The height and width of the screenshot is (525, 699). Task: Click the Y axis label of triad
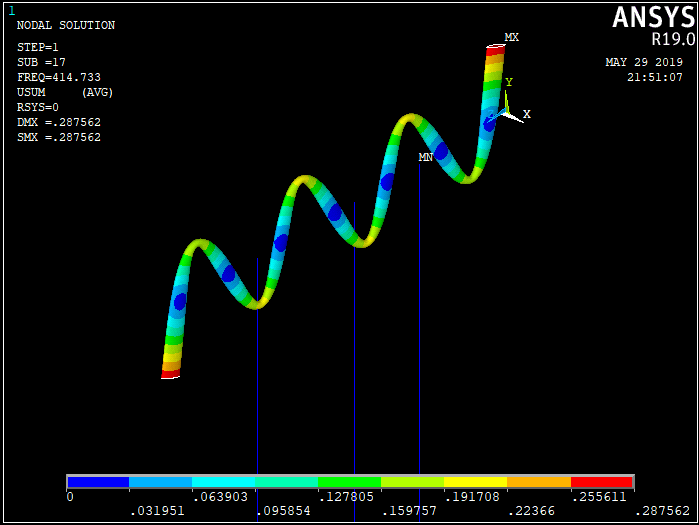509,82
